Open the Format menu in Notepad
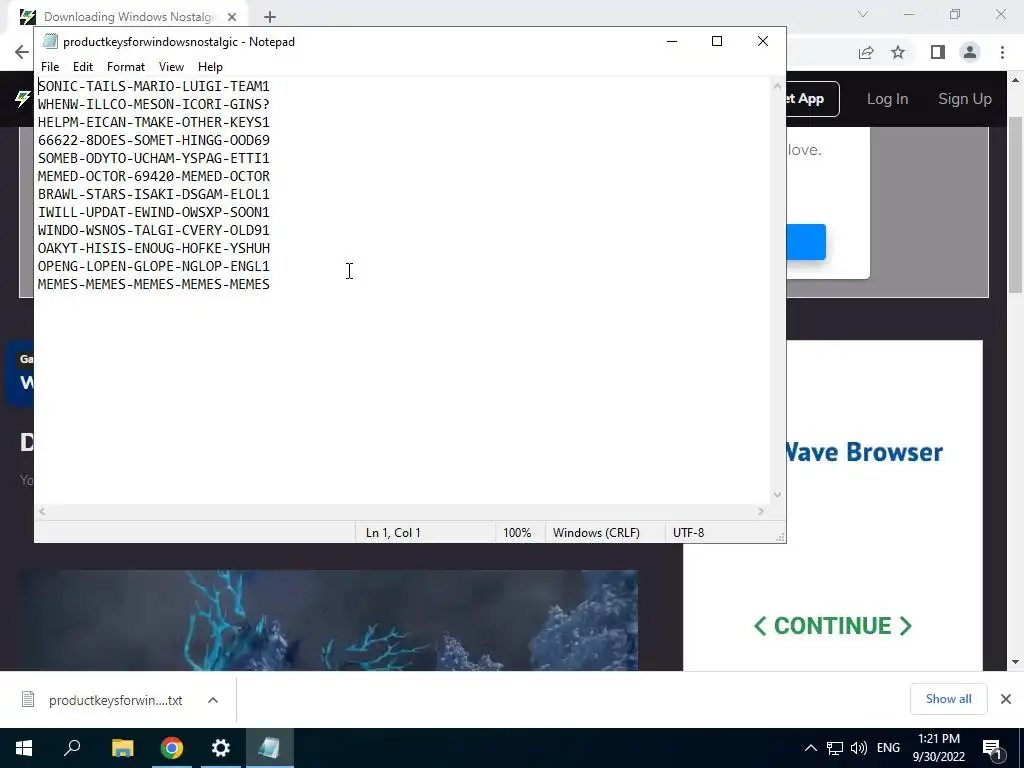This screenshot has height=768, width=1024. coord(125,67)
